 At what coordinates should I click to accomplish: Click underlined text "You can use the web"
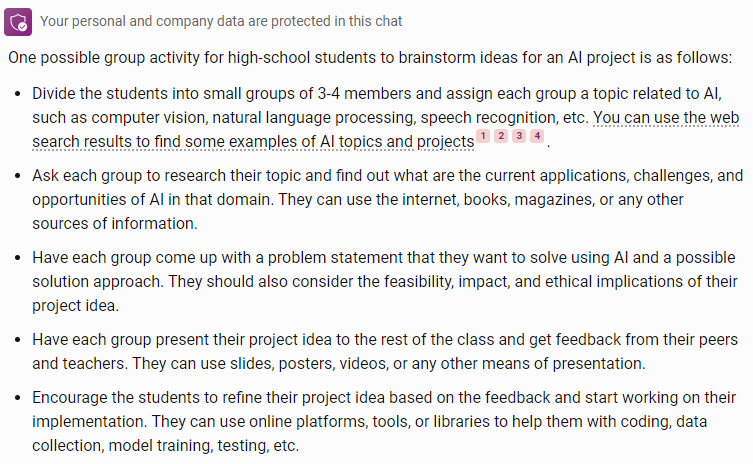point(666,118)
